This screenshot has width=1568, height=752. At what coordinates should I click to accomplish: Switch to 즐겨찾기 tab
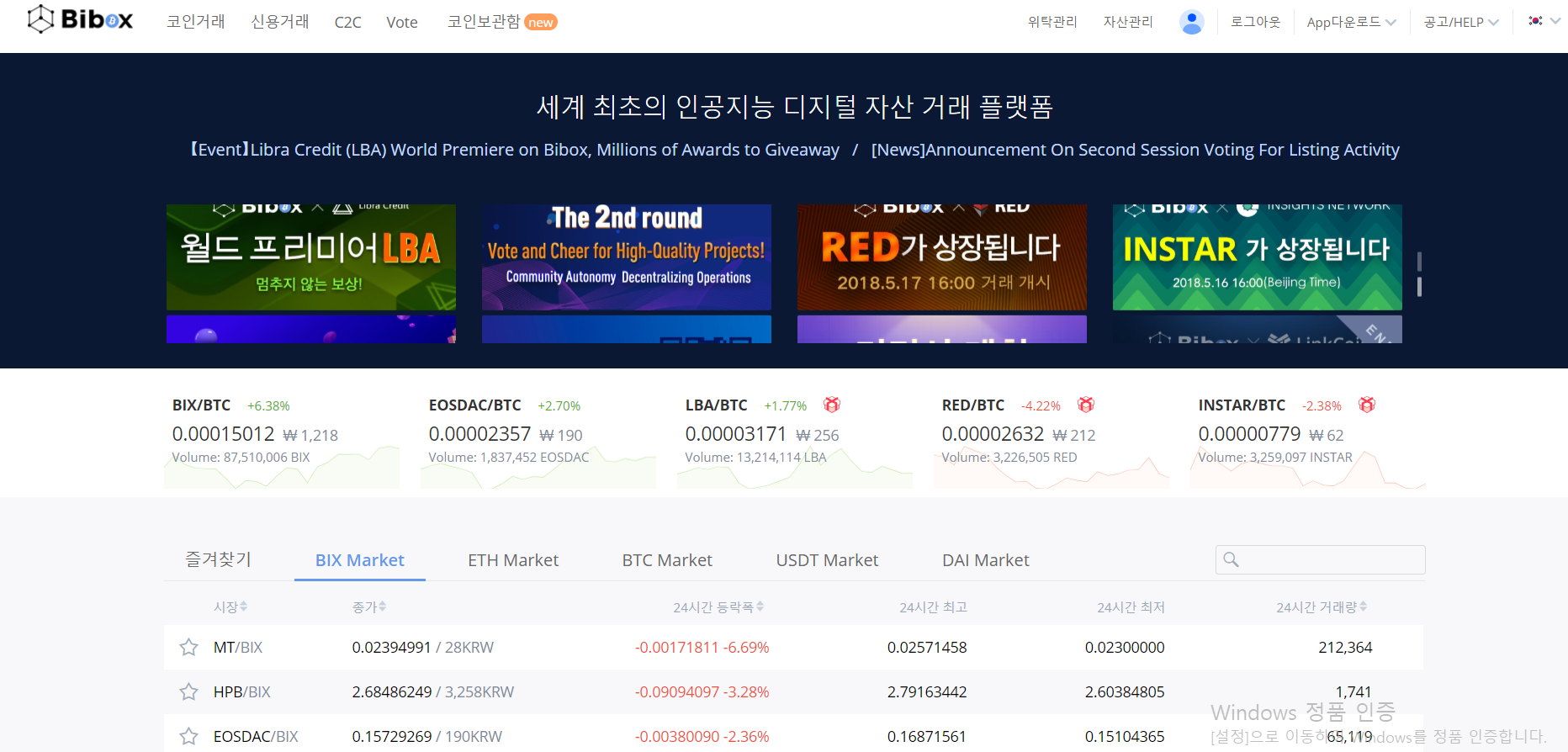tap(219, 559)
